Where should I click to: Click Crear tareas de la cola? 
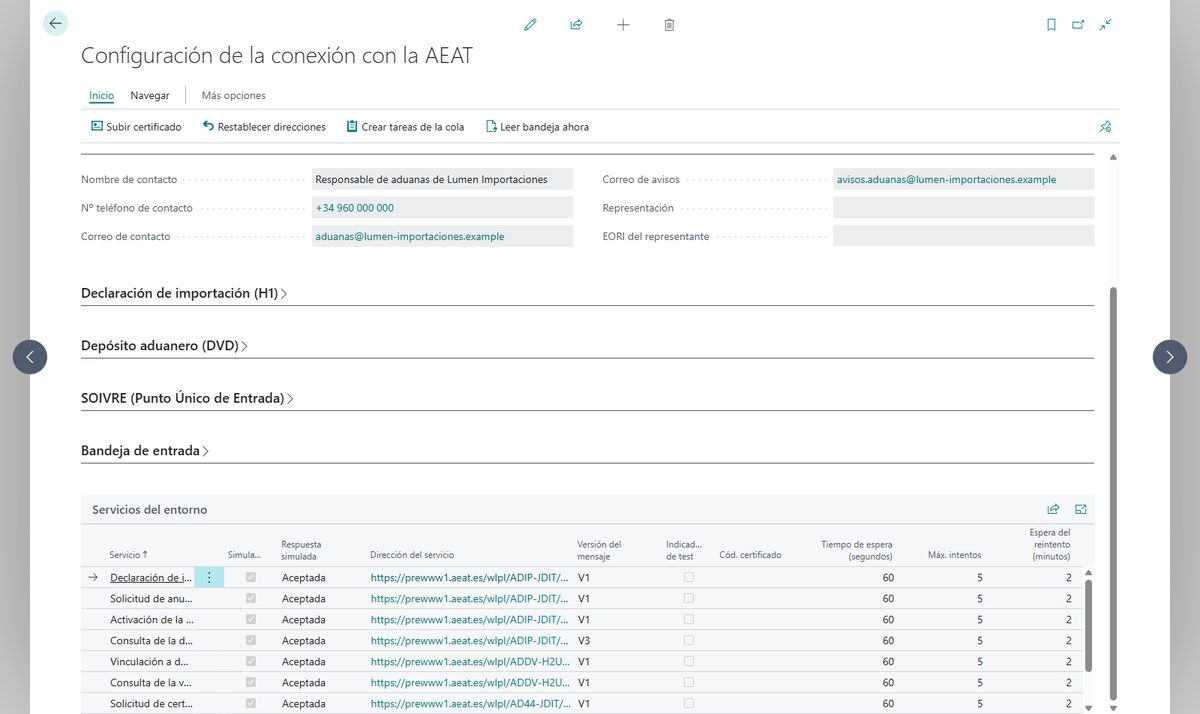pyautogui.click(x=405, y=127)
